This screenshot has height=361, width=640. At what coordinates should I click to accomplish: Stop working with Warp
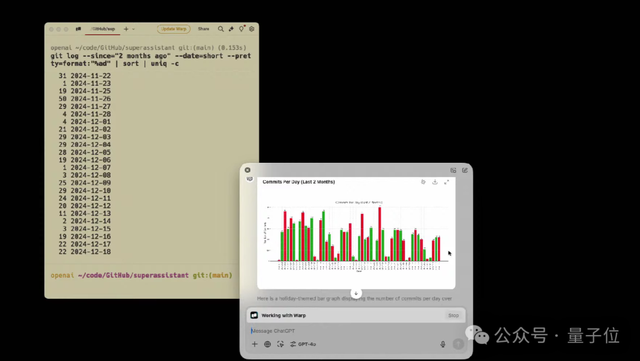[x=453, y=315]
